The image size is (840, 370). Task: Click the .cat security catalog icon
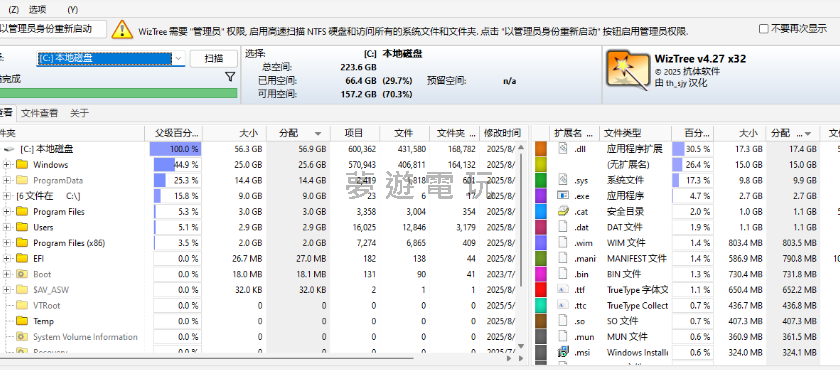[x=562, y=211]
